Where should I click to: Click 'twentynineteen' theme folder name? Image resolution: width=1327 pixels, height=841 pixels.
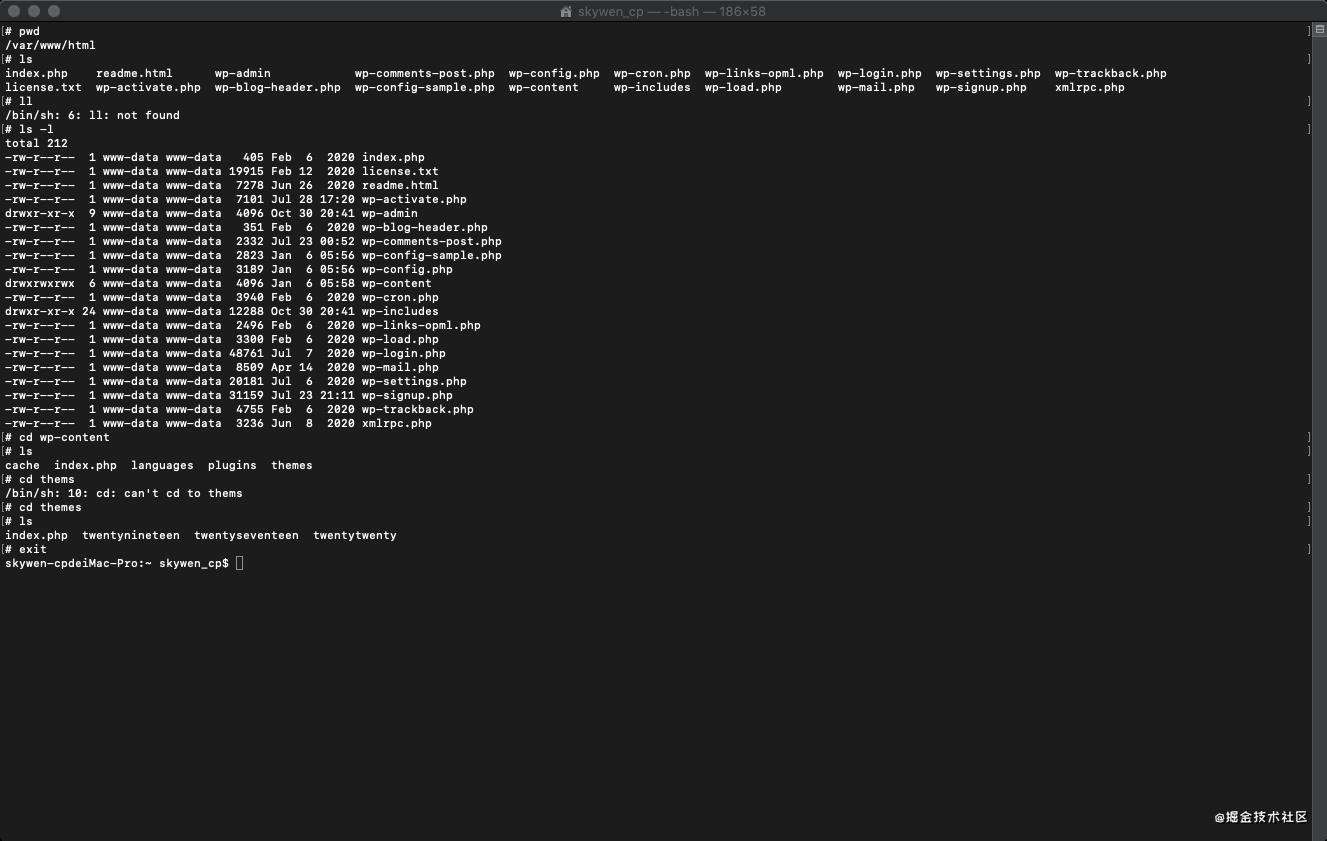coord(131,535)
